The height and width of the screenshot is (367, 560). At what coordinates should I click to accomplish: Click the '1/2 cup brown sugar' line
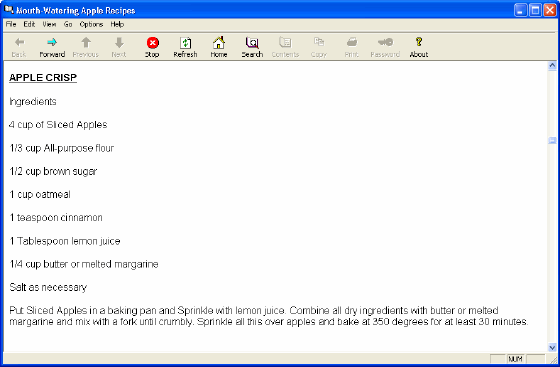coord(53,171)
